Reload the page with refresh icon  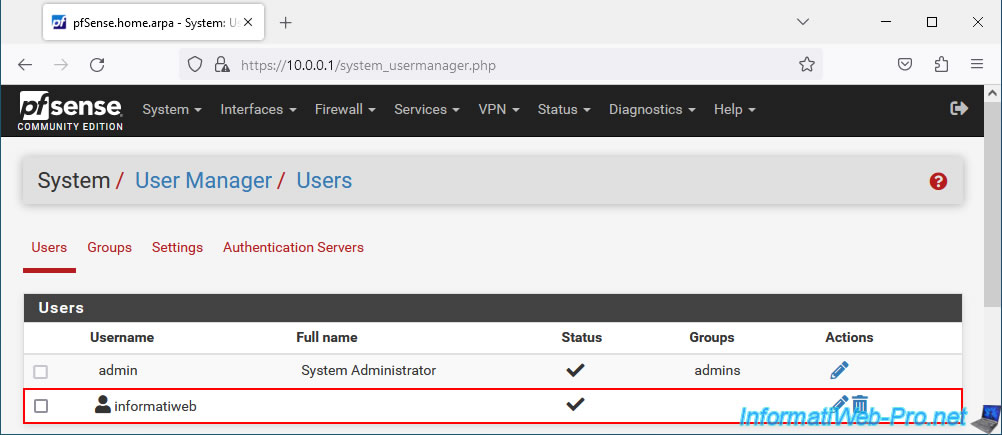coord(97,65)
